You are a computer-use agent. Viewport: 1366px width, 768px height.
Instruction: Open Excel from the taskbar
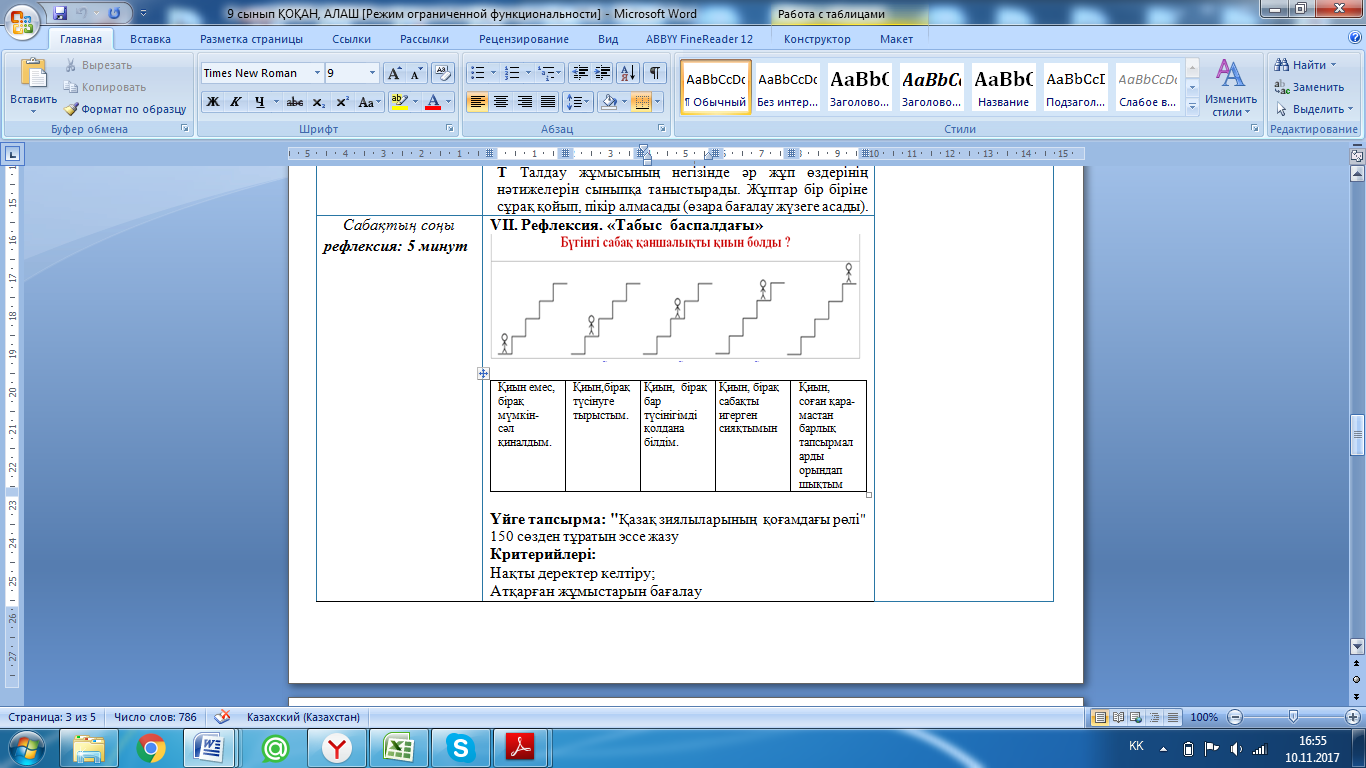399,747
